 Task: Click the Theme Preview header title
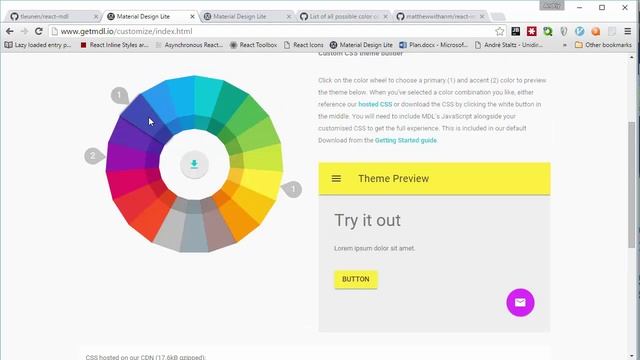coord(393,178)
